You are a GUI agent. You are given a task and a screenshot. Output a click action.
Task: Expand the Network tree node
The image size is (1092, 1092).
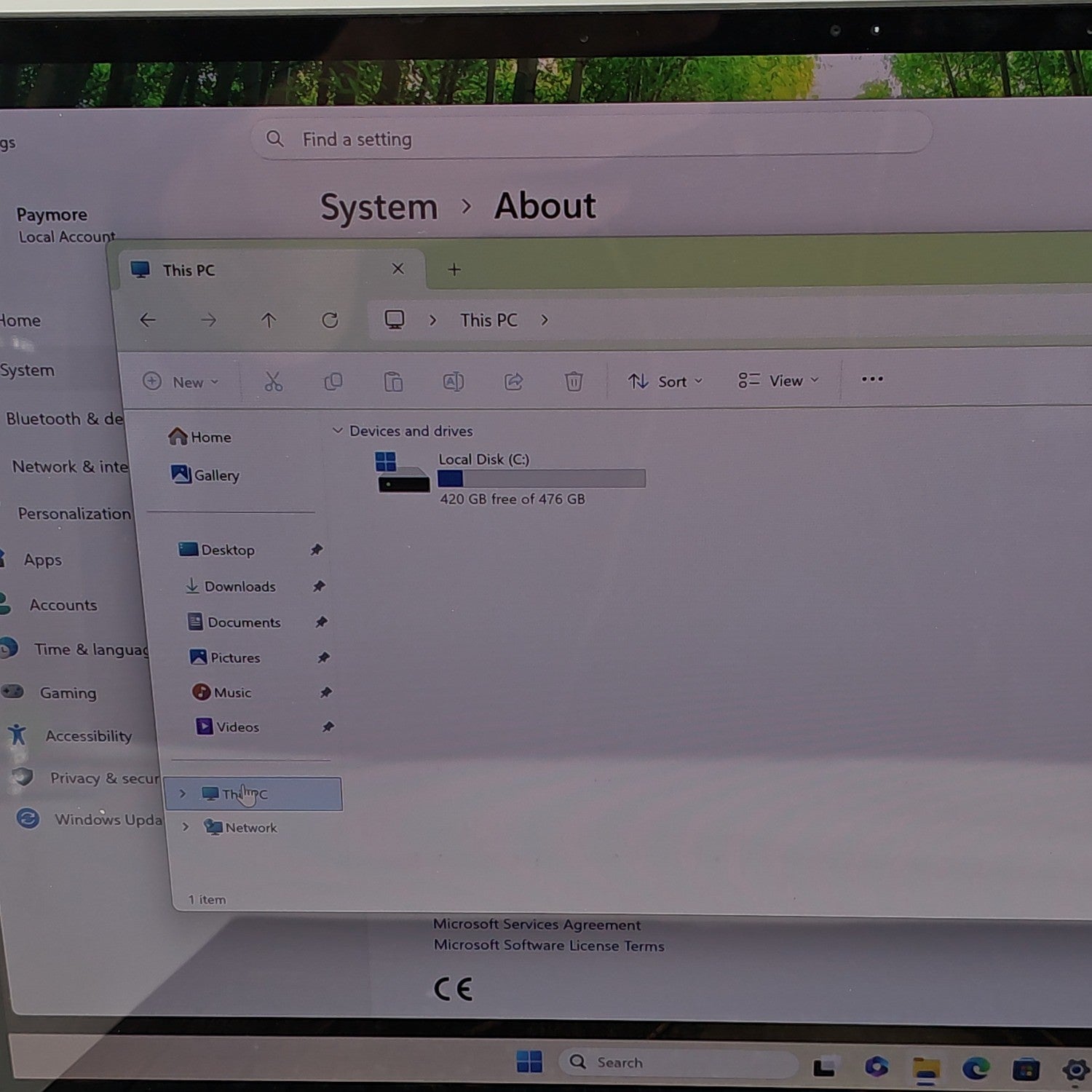pyautogui.click(x=186, y=827)
